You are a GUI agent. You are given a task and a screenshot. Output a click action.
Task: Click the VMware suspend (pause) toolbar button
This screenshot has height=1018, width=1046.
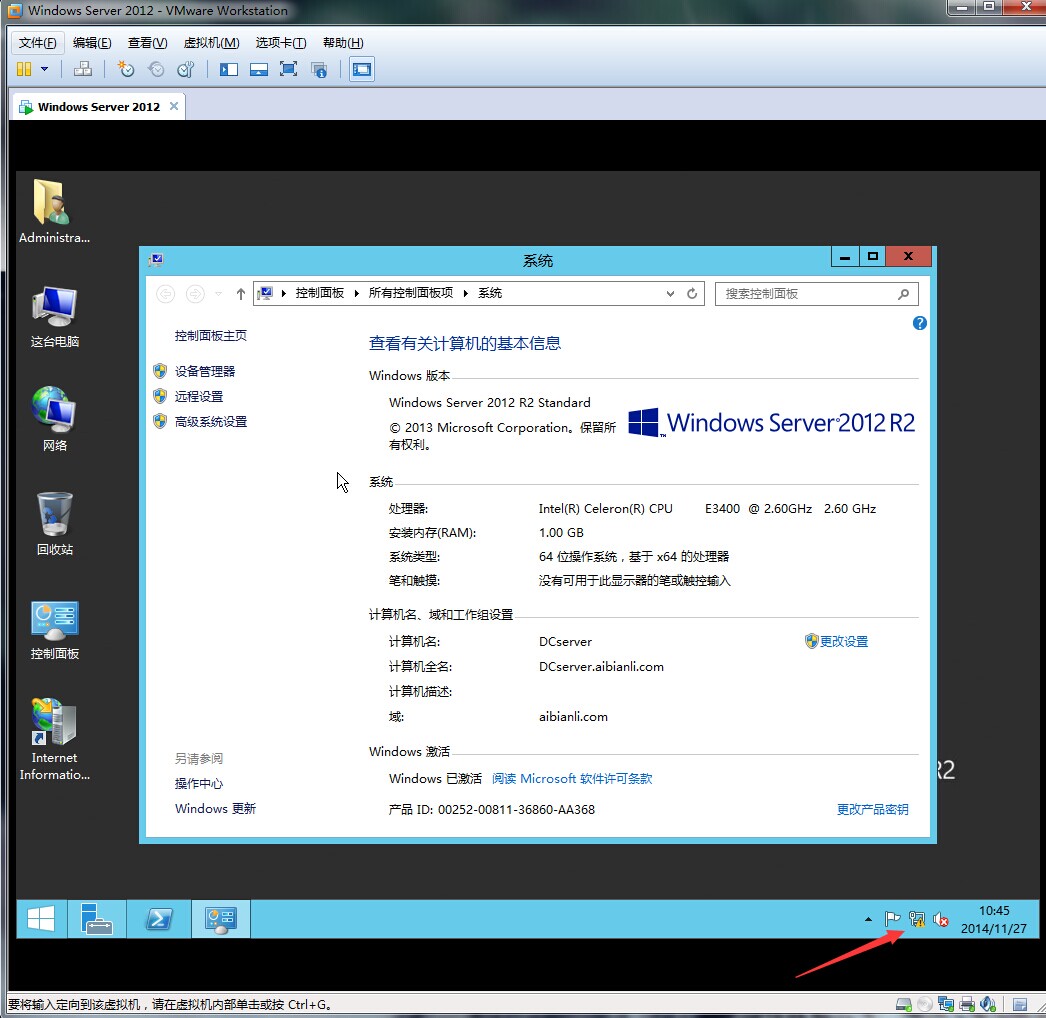[24, 69]
